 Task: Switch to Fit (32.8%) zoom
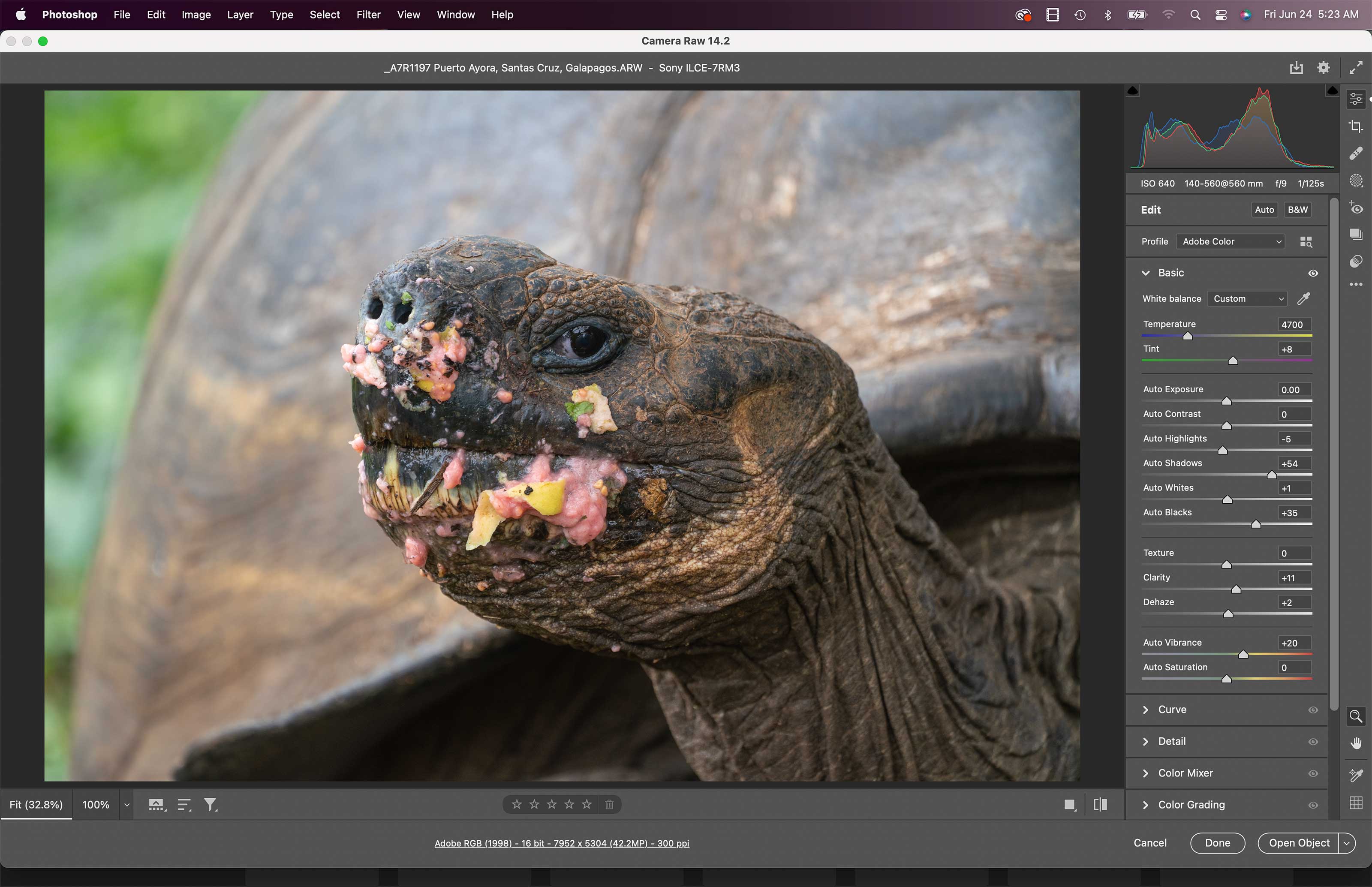(x=36, y=805)
